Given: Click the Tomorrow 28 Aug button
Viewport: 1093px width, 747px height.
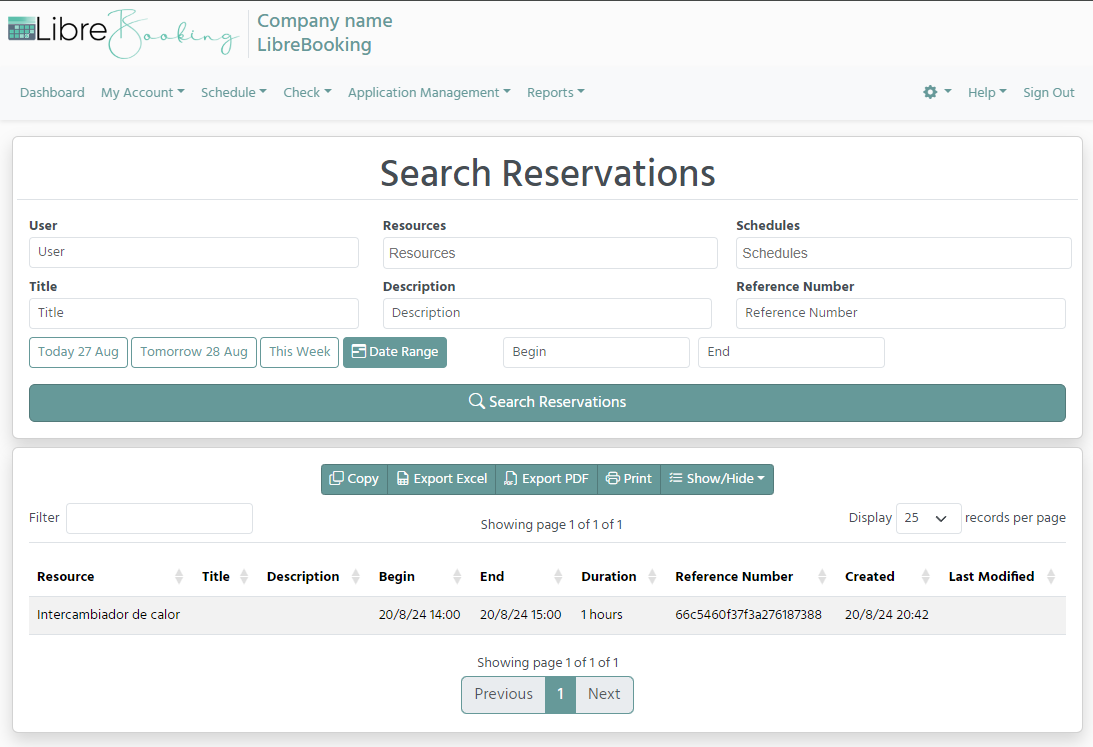Looking at the screenshot, I should (193, 352).
